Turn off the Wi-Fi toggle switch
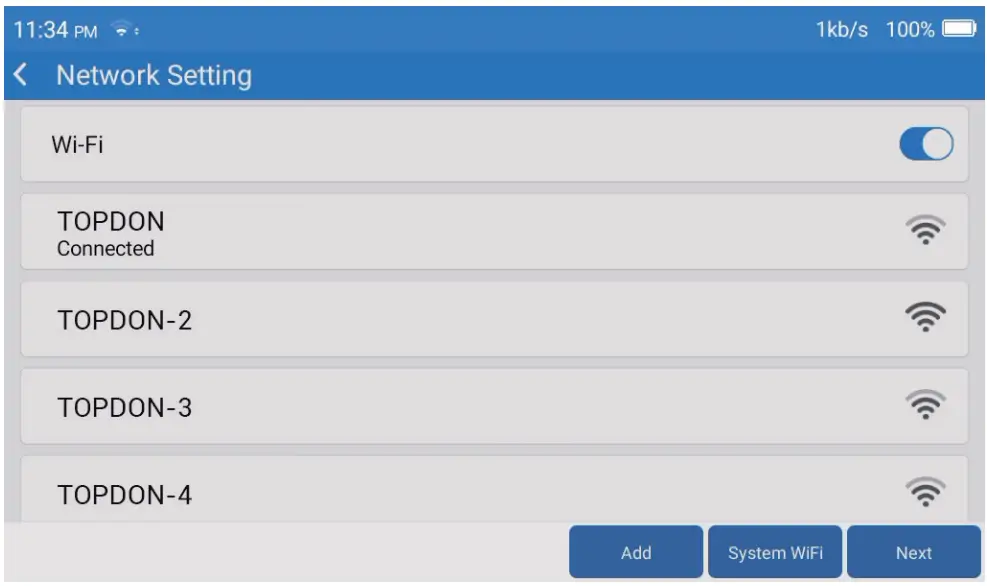Viewport: 987px width, 586px height. pyautogui.click(x=926, y=145)
